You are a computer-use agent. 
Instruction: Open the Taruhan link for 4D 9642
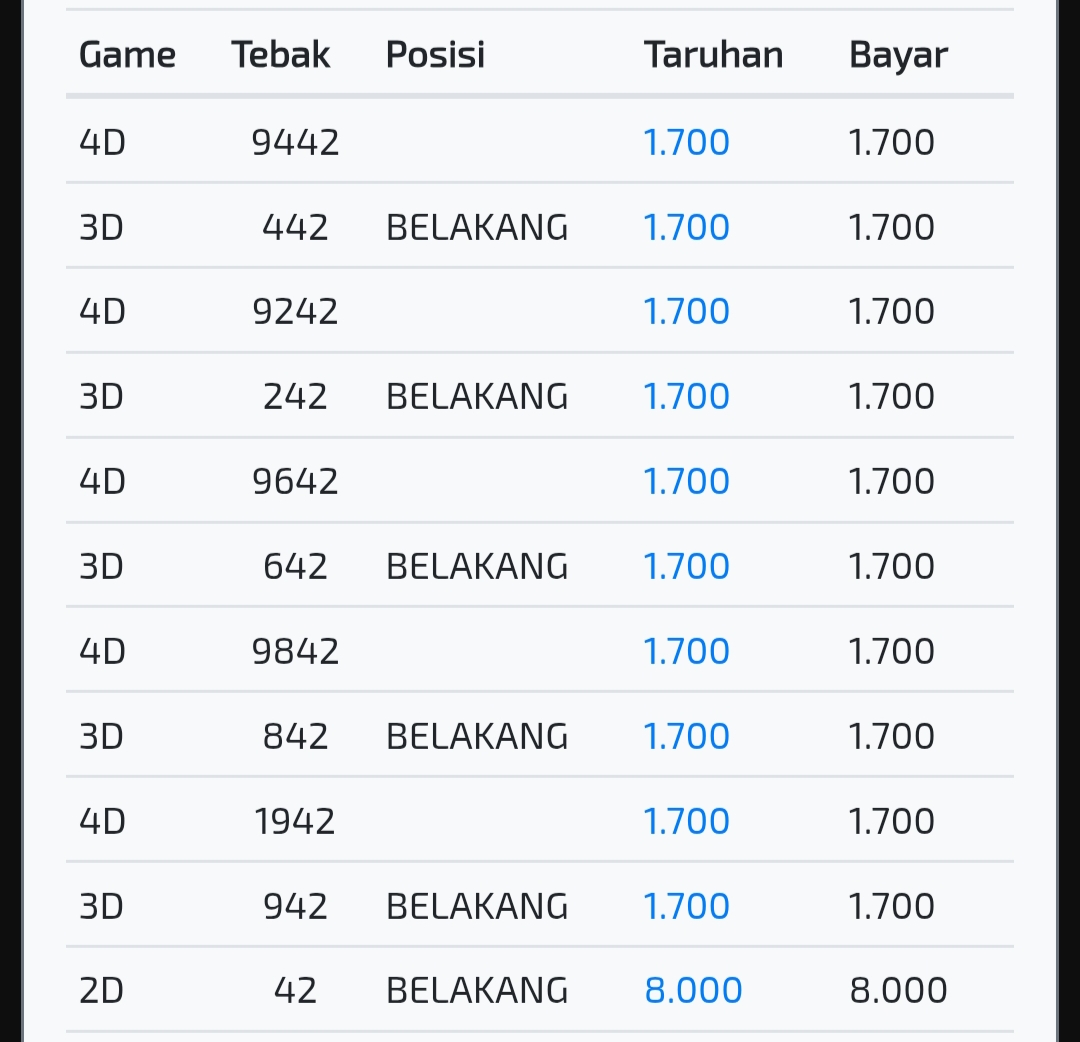(687, 482)
